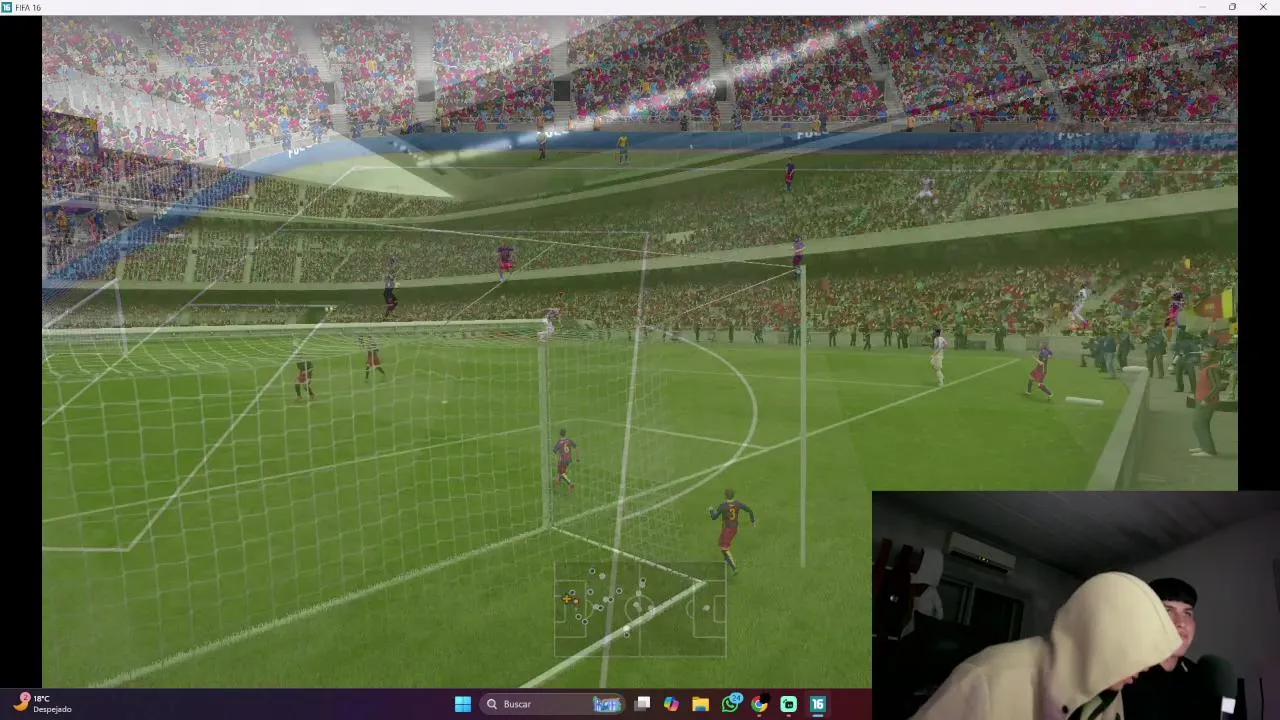
Task: Open the green recorder app on the taskbar
Action: 788,704
